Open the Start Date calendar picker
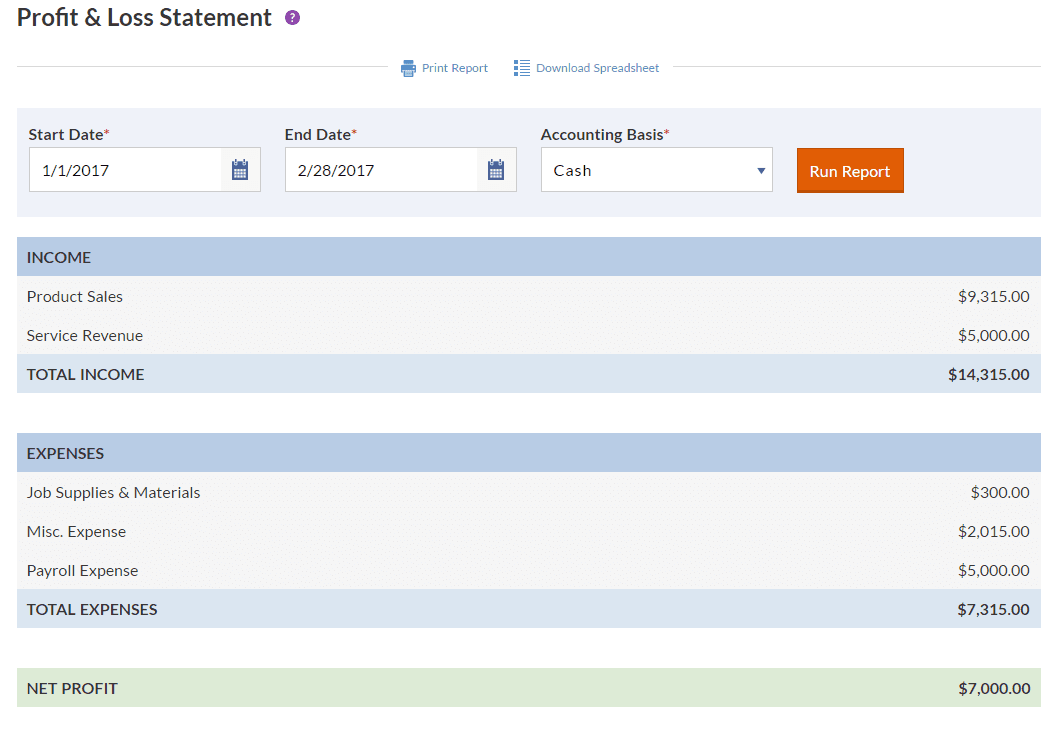This screenshot has height=743, width=1056. click(240, 170)
